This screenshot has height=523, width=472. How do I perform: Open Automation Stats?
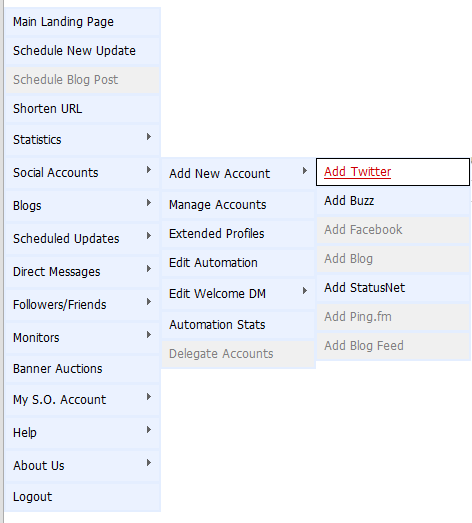[238, 325]
